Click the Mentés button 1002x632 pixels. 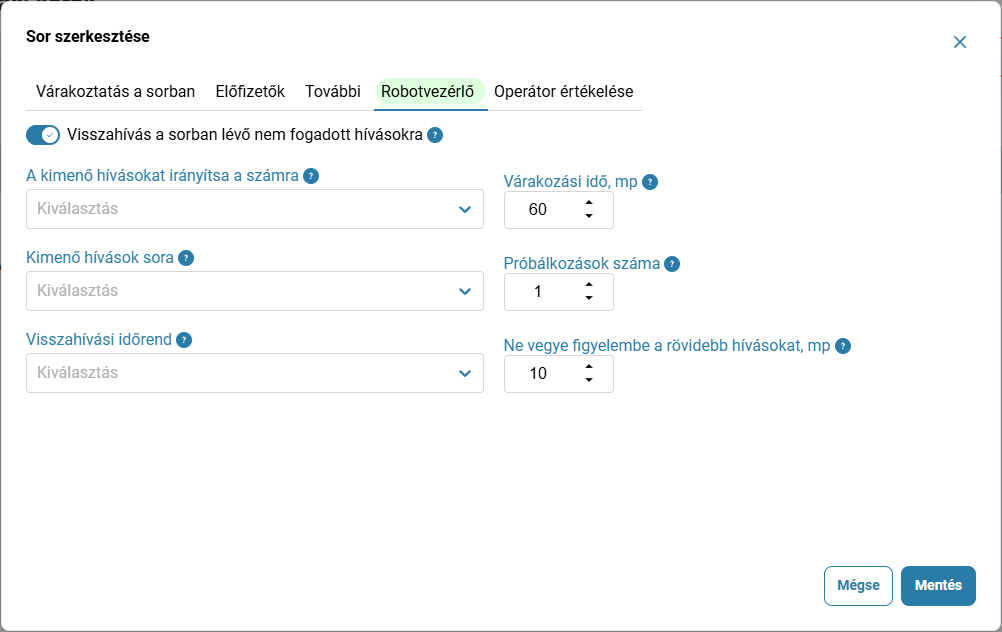[938, 585]
